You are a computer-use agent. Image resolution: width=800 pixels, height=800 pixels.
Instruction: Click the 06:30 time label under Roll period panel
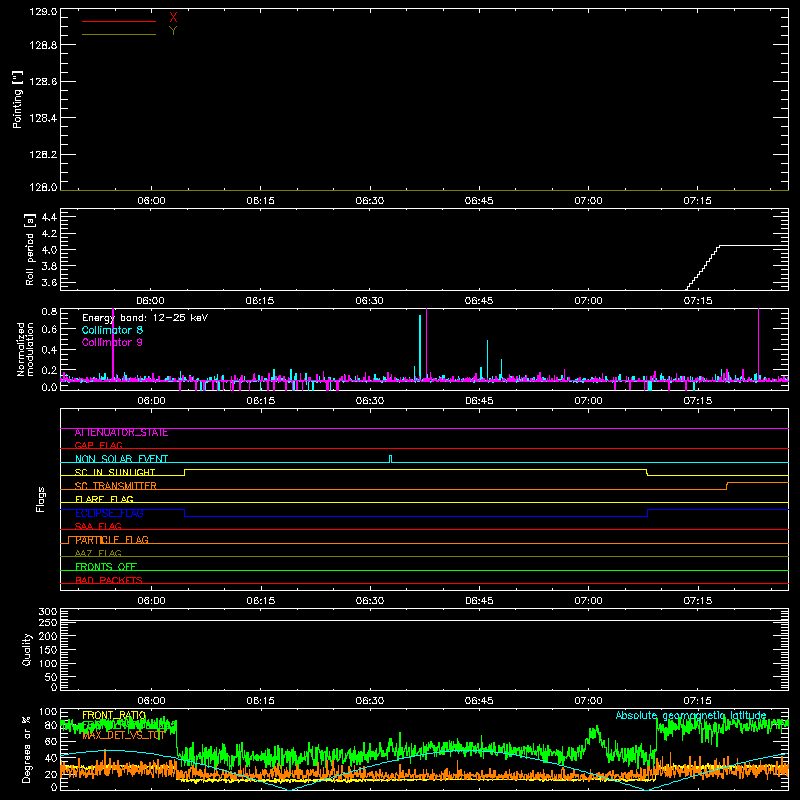[369, 301]
